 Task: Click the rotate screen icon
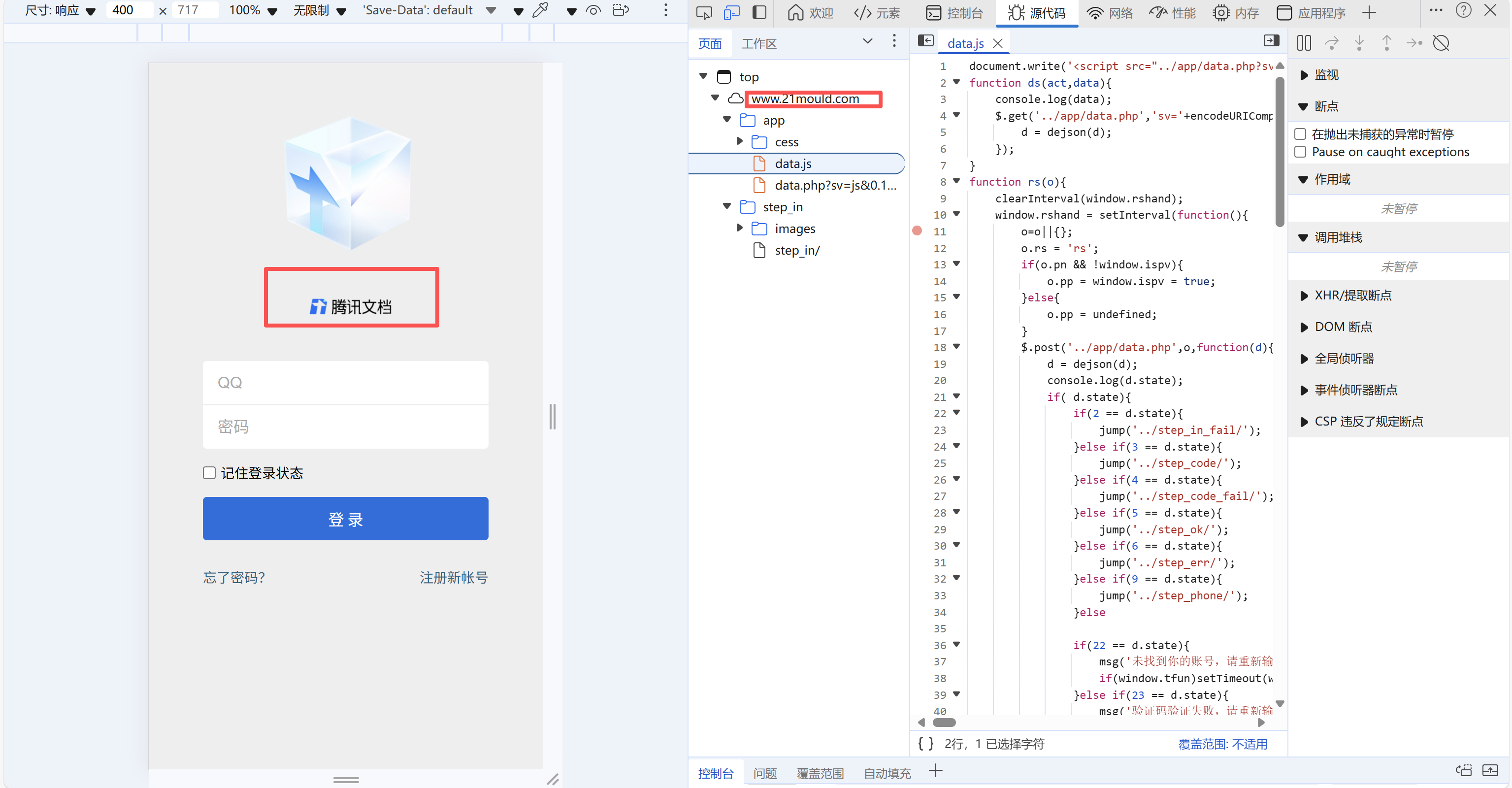point(621,10)
